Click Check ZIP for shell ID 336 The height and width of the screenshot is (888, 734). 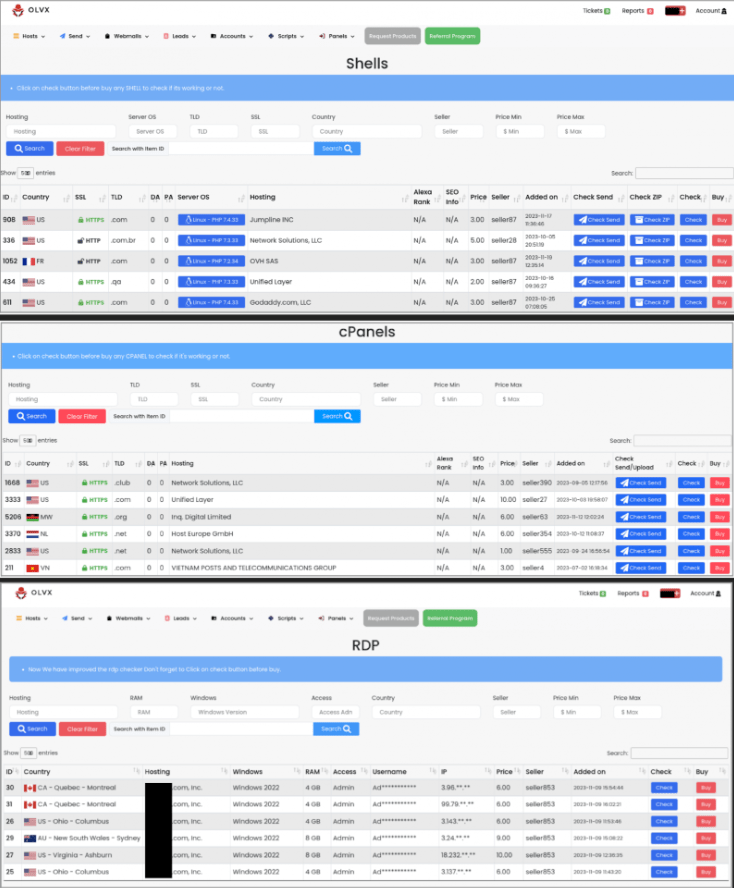tap(650, 240)
